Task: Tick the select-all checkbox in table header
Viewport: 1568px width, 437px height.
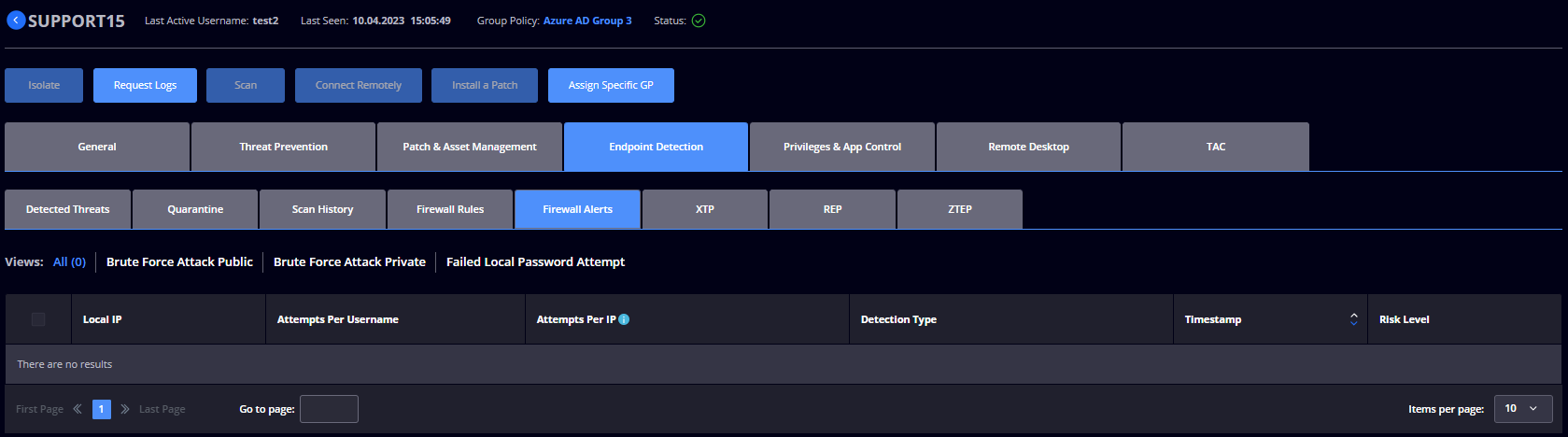Action: click(x=38, y=319)
